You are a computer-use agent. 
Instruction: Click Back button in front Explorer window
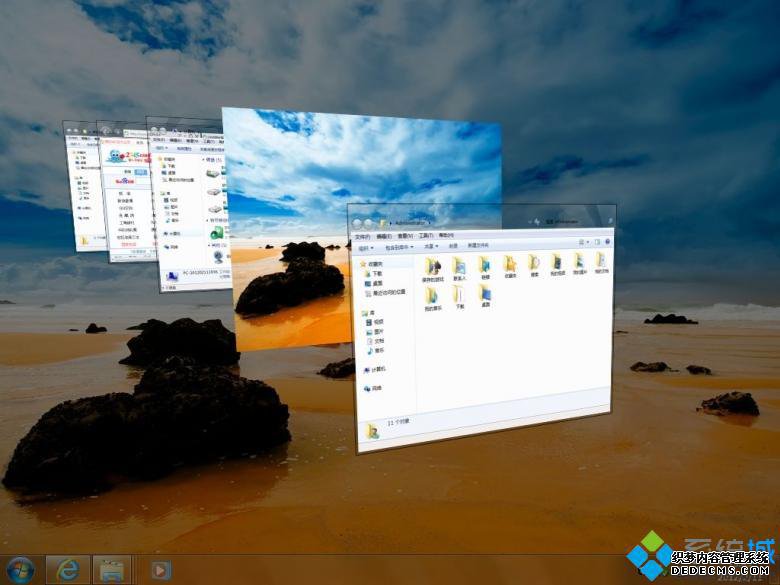(x=357, y=223)
